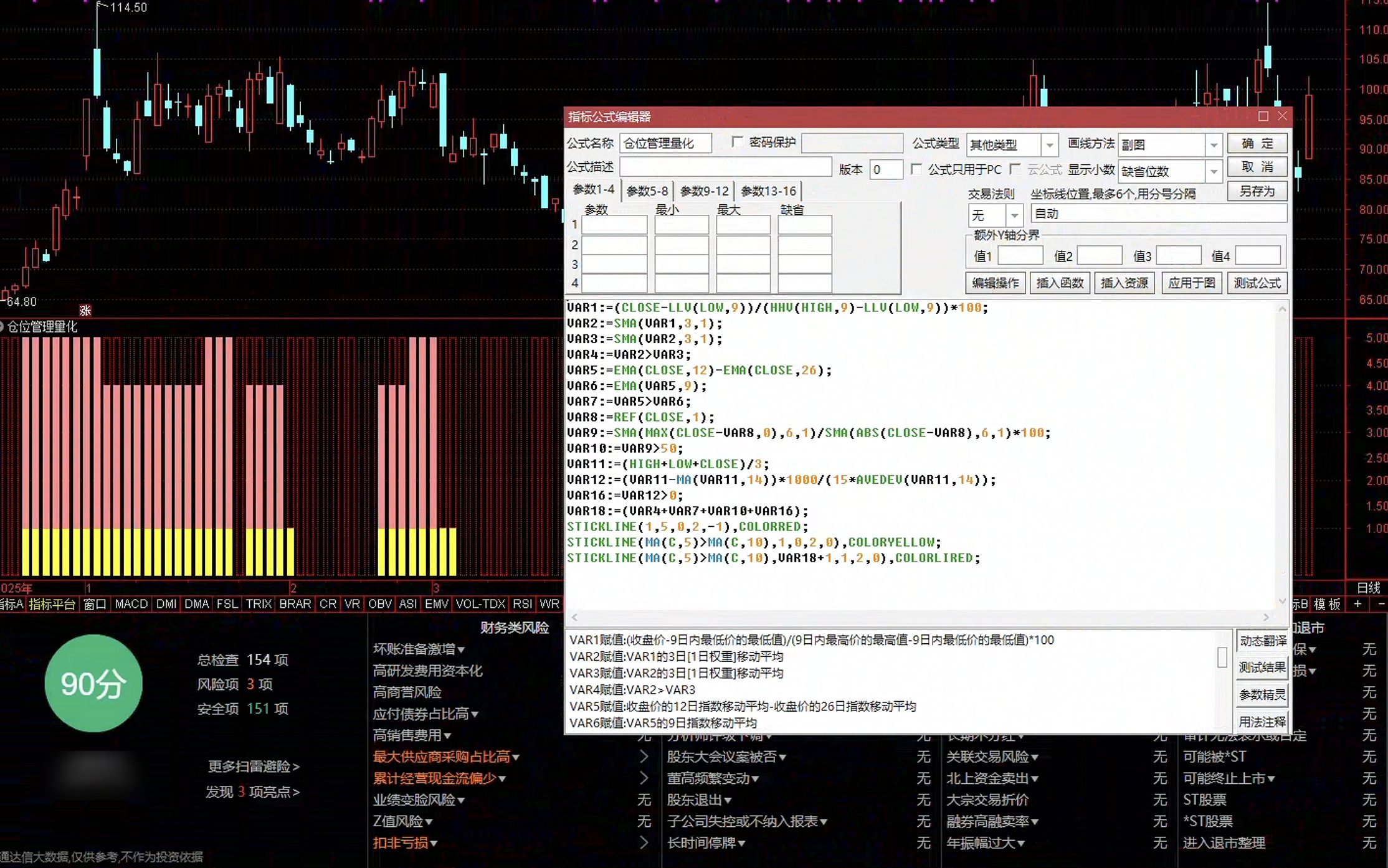Click the 版本 input field
This screenshot has height=868, width=1388.
pyautogui.click(x=885, y=169)
